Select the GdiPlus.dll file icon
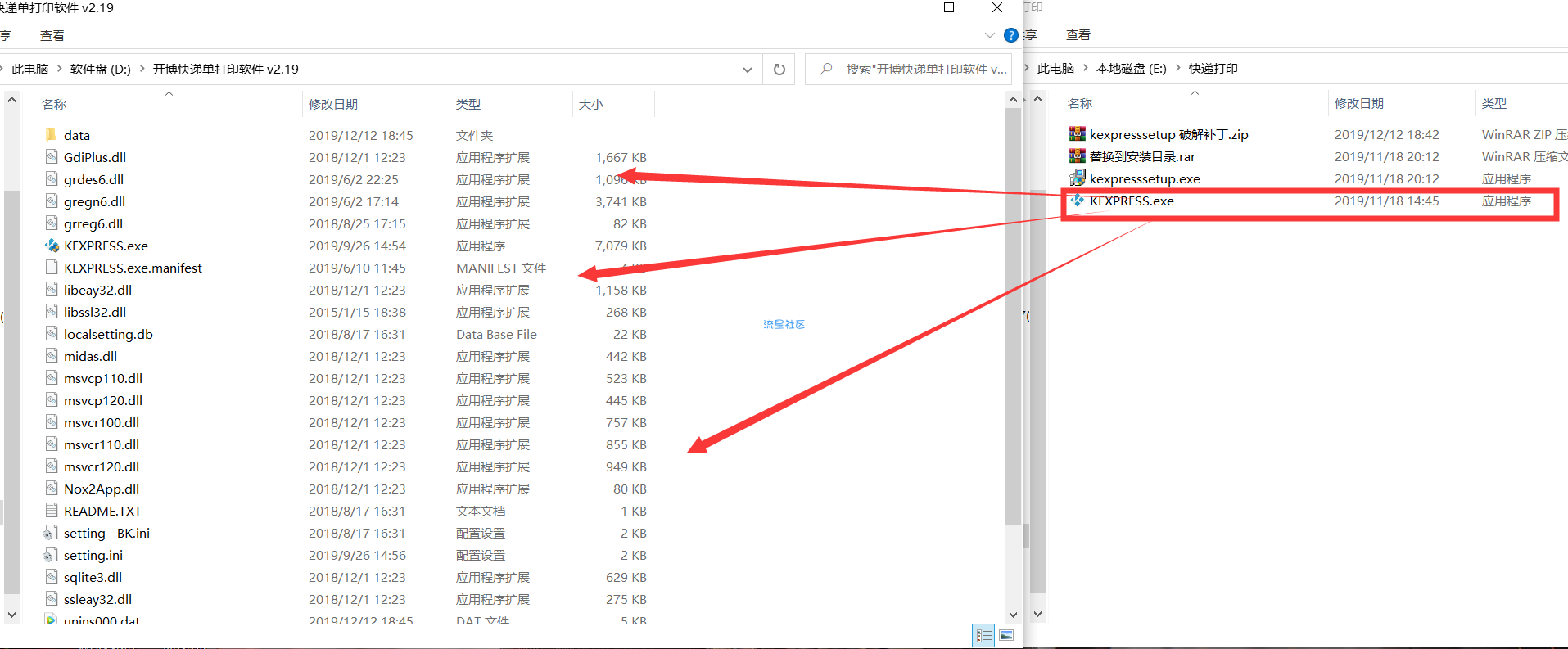This screenshot has width=1568, height=649. pos(51,156)
